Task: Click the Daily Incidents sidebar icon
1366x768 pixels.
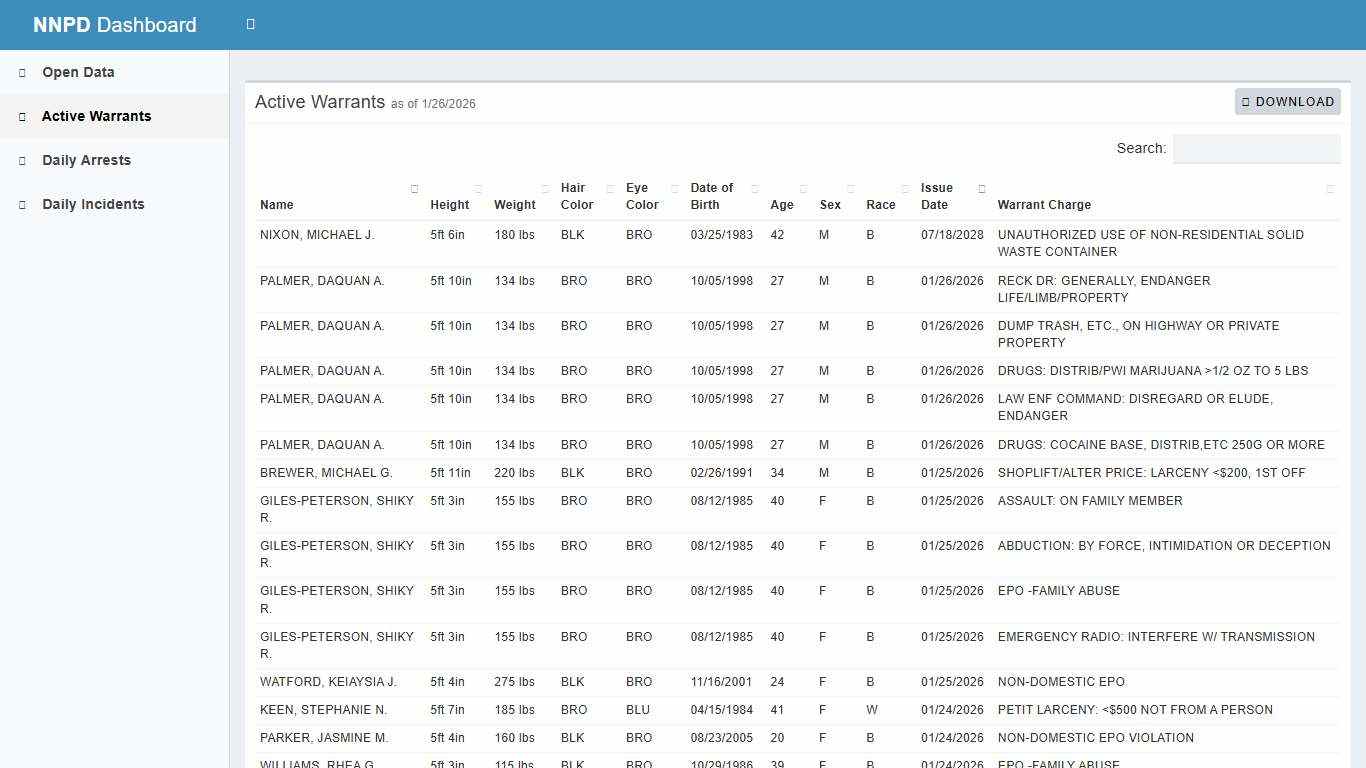Action: click(x=21, y=204)
